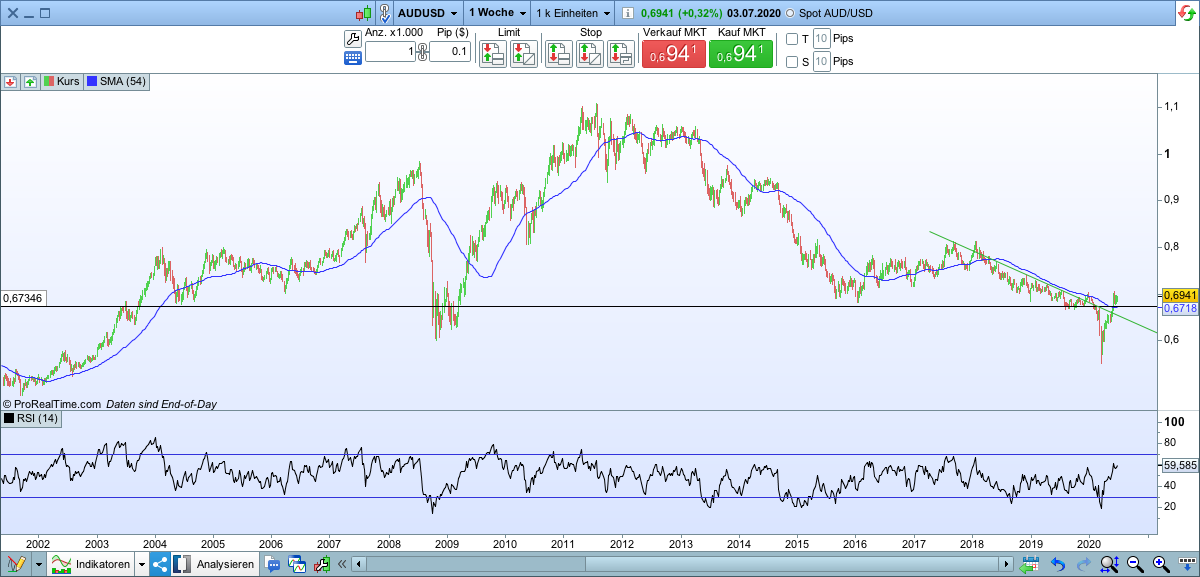Expand the Indikatoren dropdown arrow
The width and height of the screenshot is (1200, 577).
141,564
